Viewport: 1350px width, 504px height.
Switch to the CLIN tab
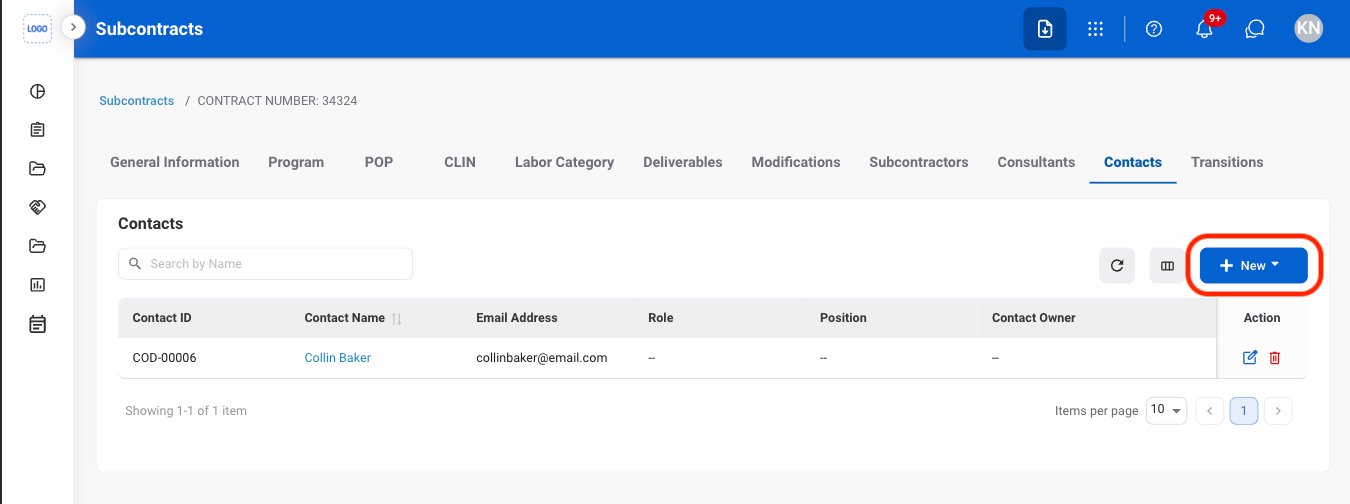coord(460,162)
